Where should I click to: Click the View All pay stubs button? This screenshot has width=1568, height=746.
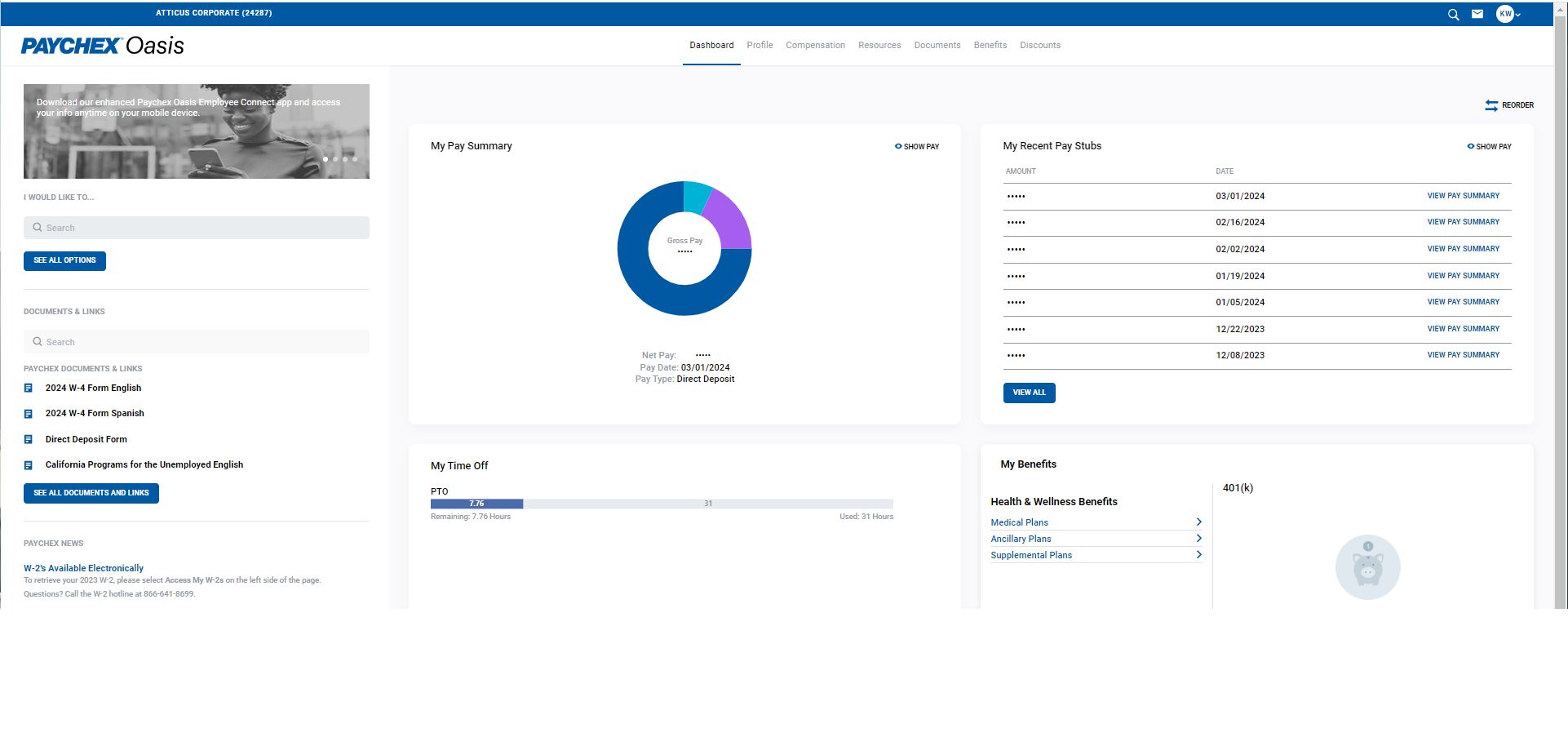(1029, 393)
